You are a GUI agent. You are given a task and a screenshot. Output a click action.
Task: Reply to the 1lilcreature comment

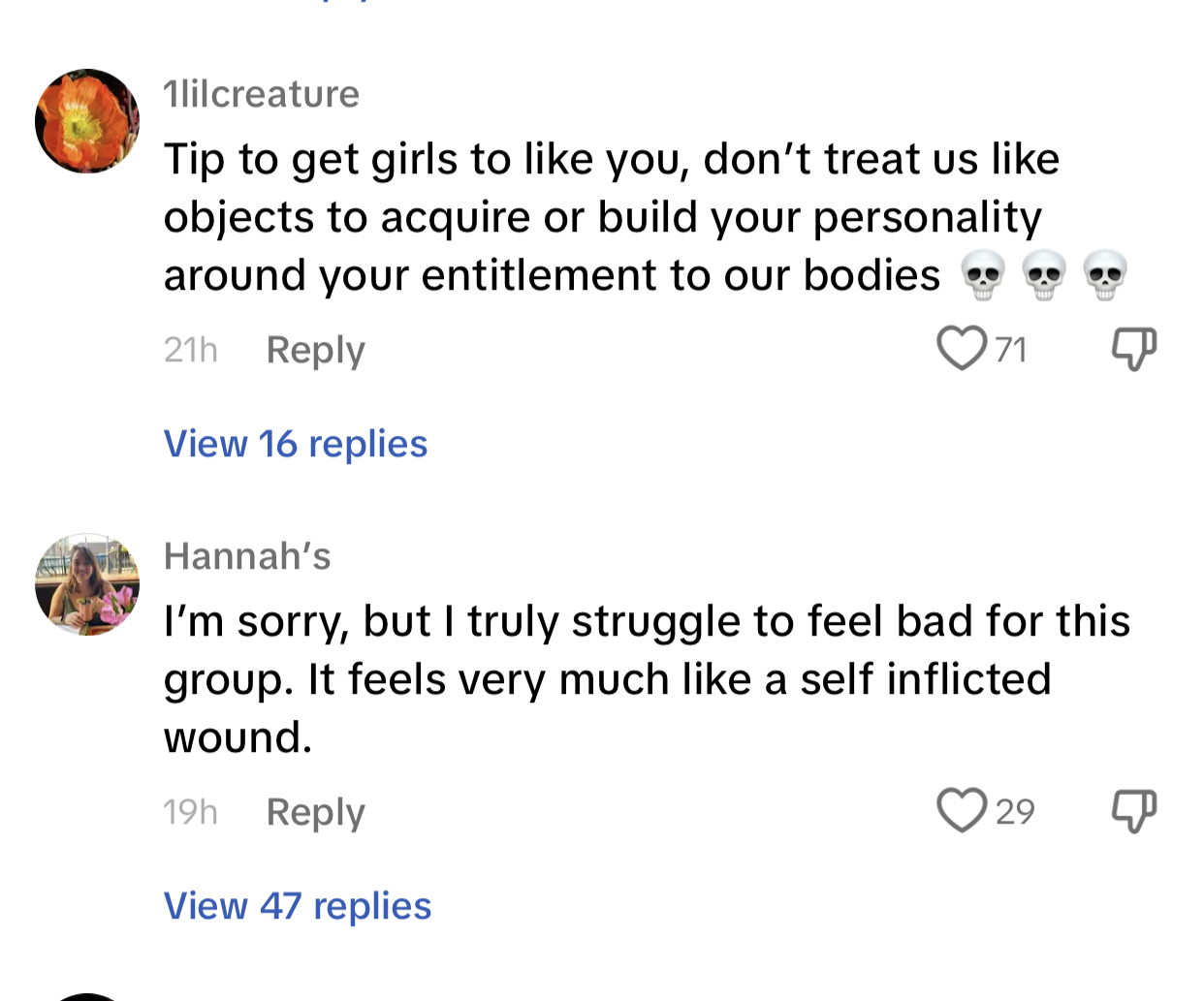click(x=315, y=350)
